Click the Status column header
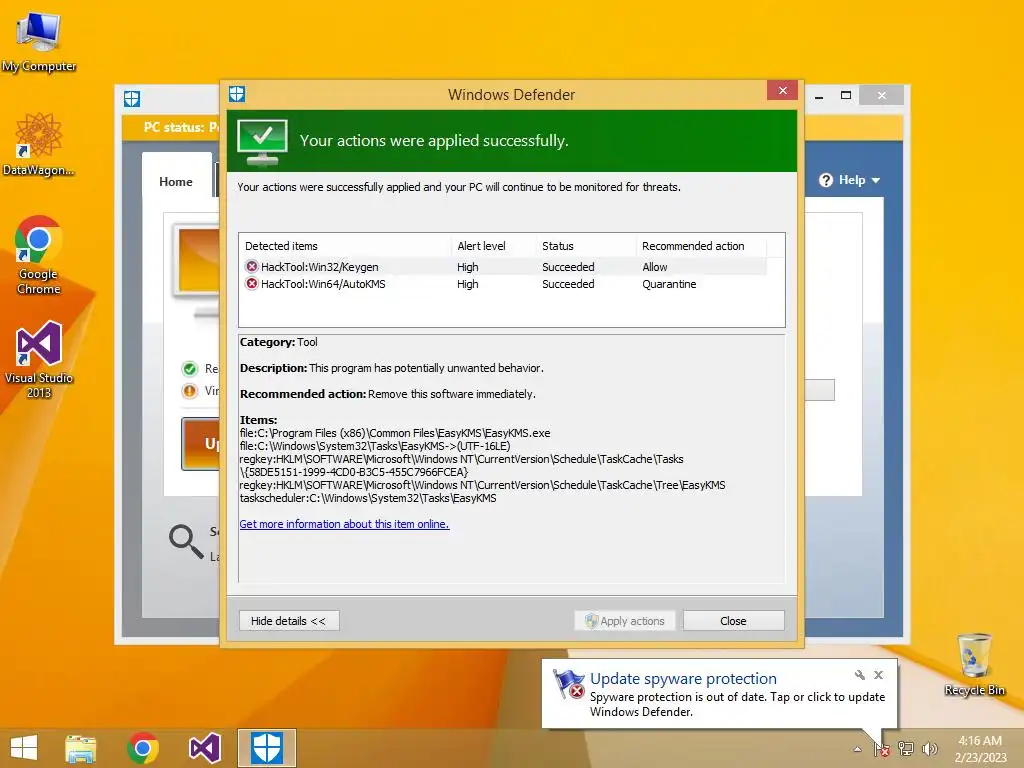 [x=586, y=246]
